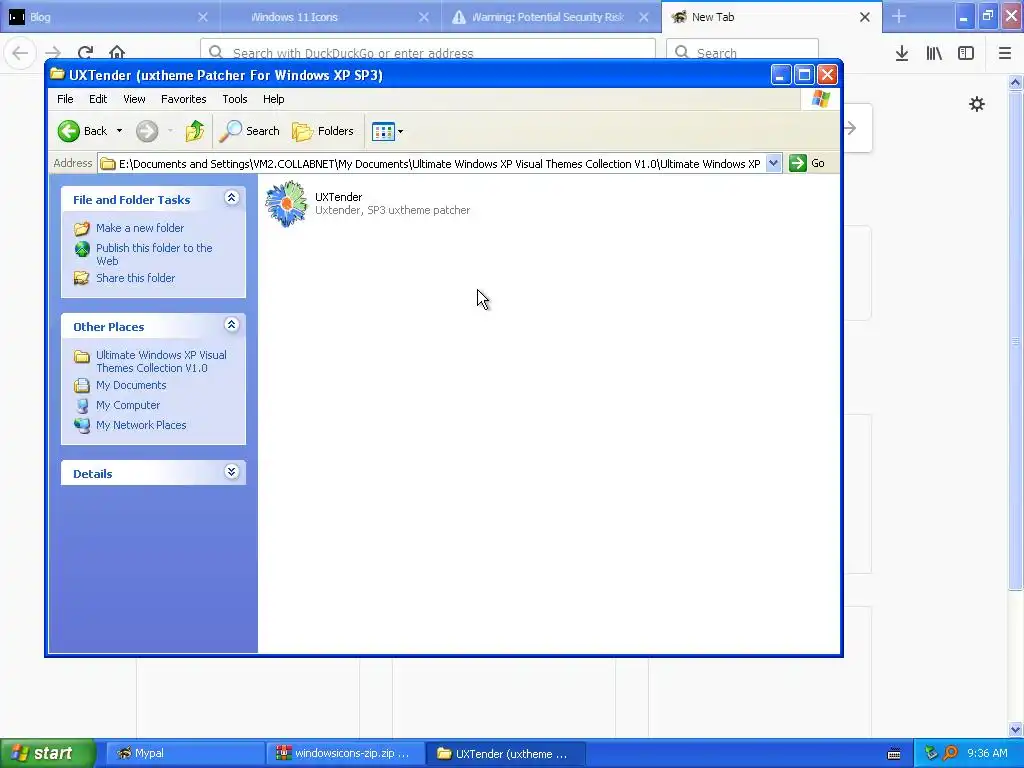Click the browser scrollbar down arrow

(x=1016, y=729)
